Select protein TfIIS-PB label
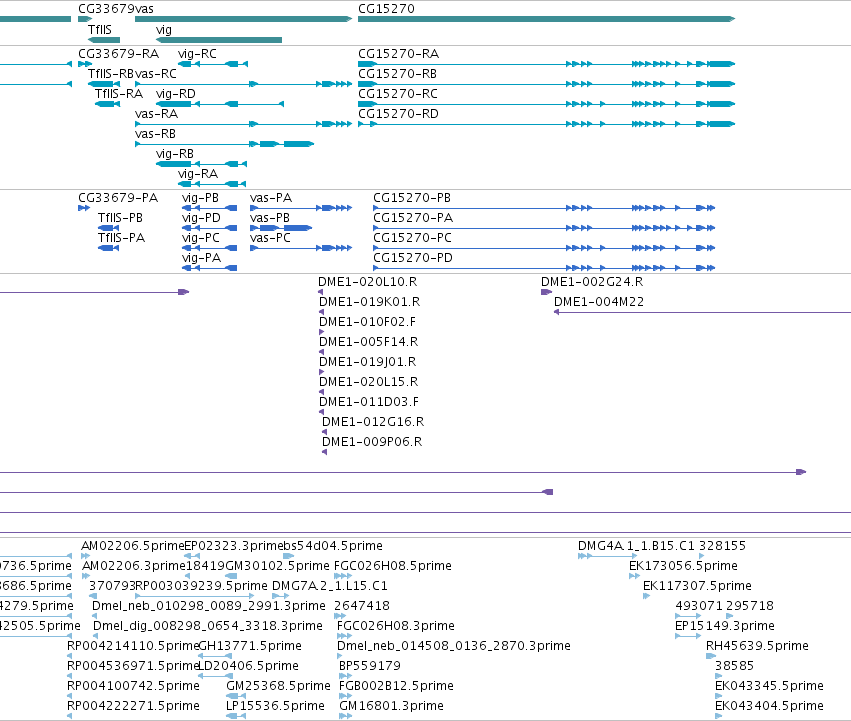851x721 pixels. pos(120,218)
